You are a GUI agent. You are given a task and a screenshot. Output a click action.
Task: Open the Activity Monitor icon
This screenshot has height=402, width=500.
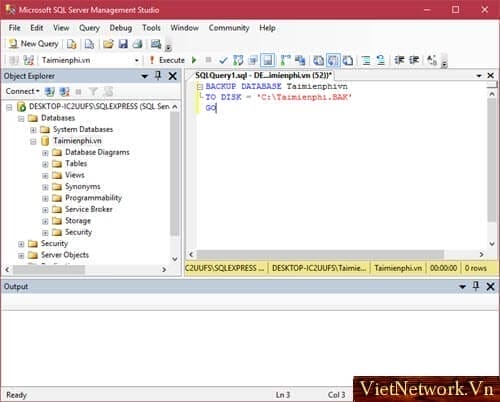156,44
